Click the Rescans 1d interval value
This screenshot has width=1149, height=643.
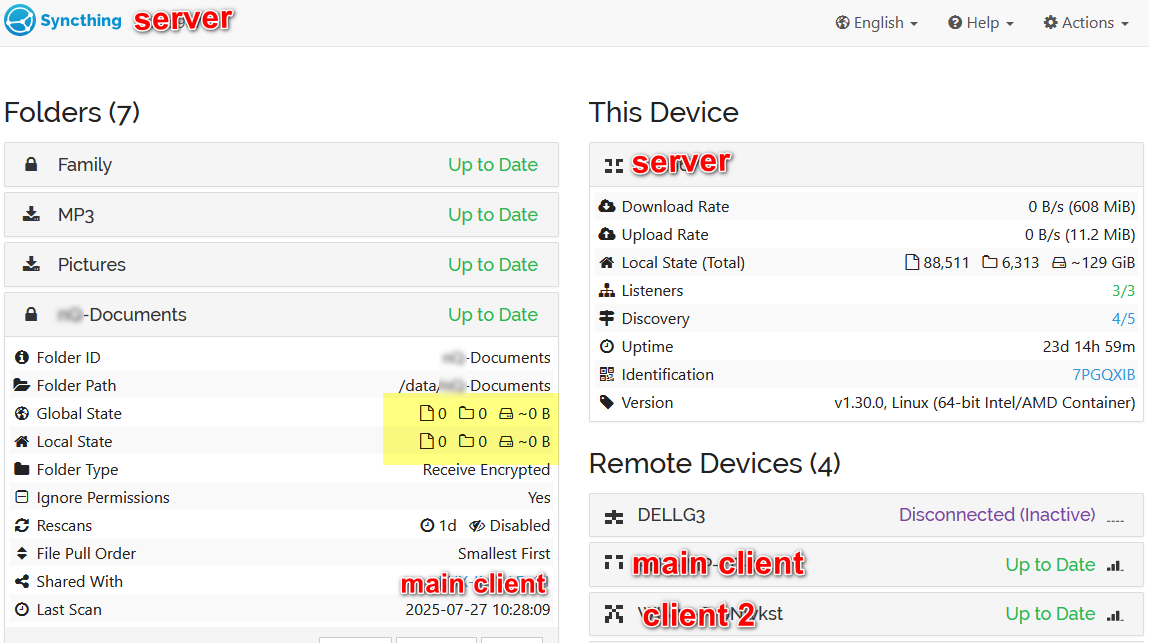point(438,526)
